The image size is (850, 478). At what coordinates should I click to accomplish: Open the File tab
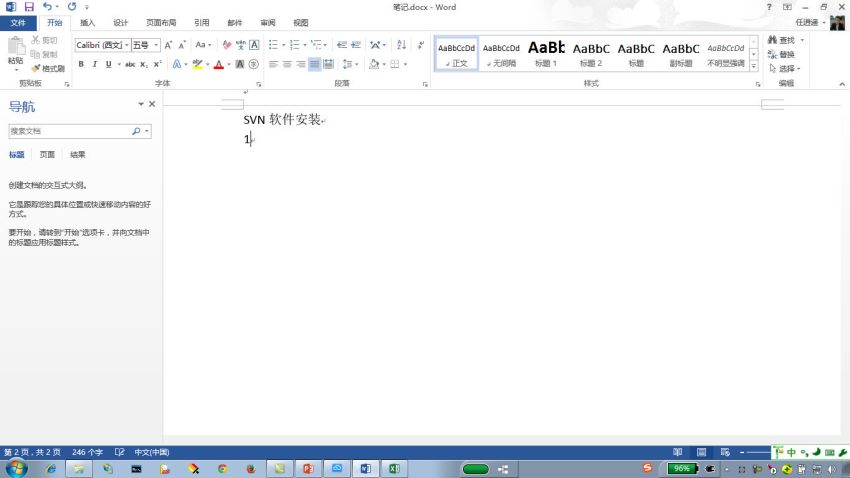tap(18, 23)
